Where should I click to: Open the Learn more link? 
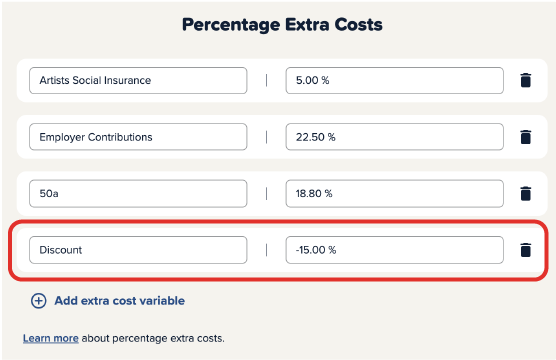click(51, 338)
